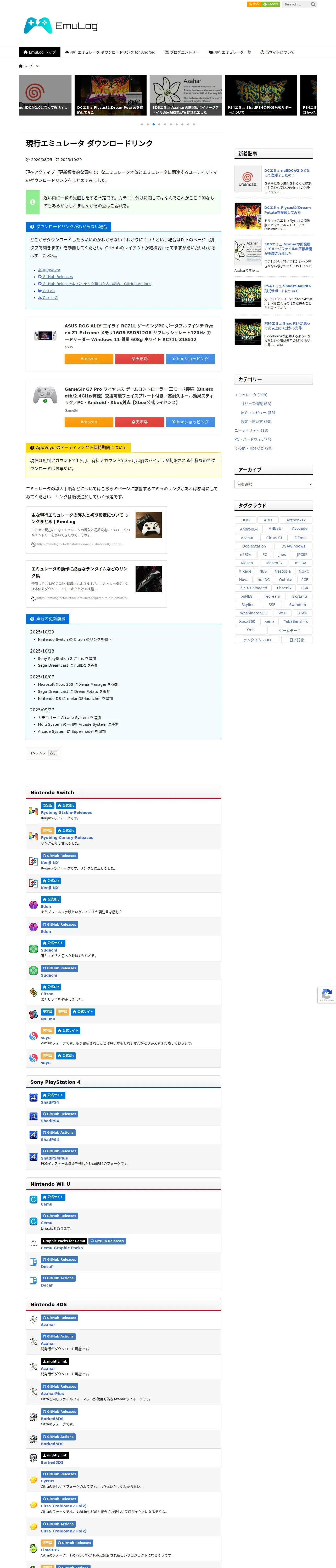The height and width of the screenshot is (1568, 336).
Task: Open the AppVeyor help link
Action: point(49,270)
